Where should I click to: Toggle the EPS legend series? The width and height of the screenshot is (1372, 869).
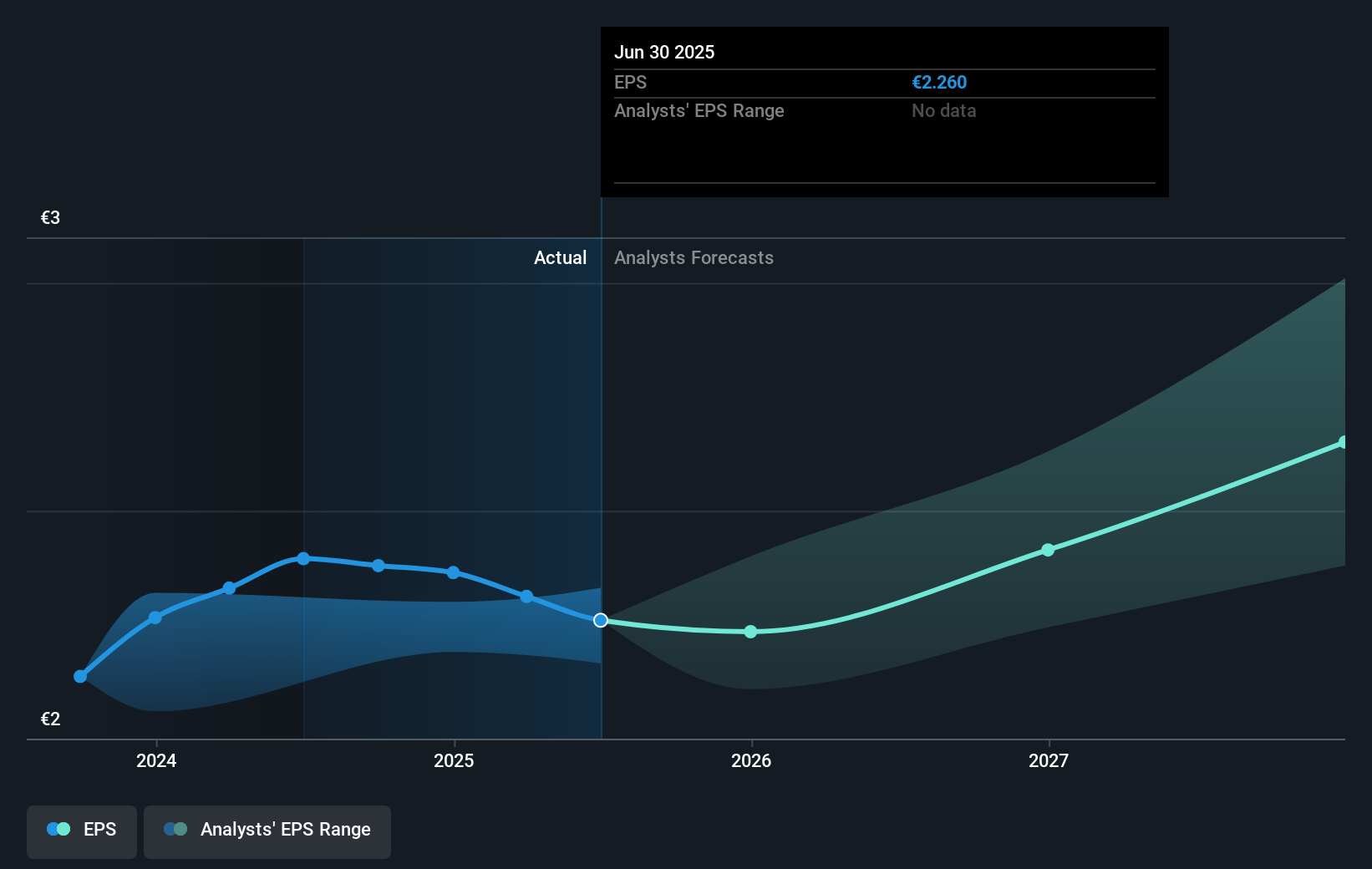point(82,831)
